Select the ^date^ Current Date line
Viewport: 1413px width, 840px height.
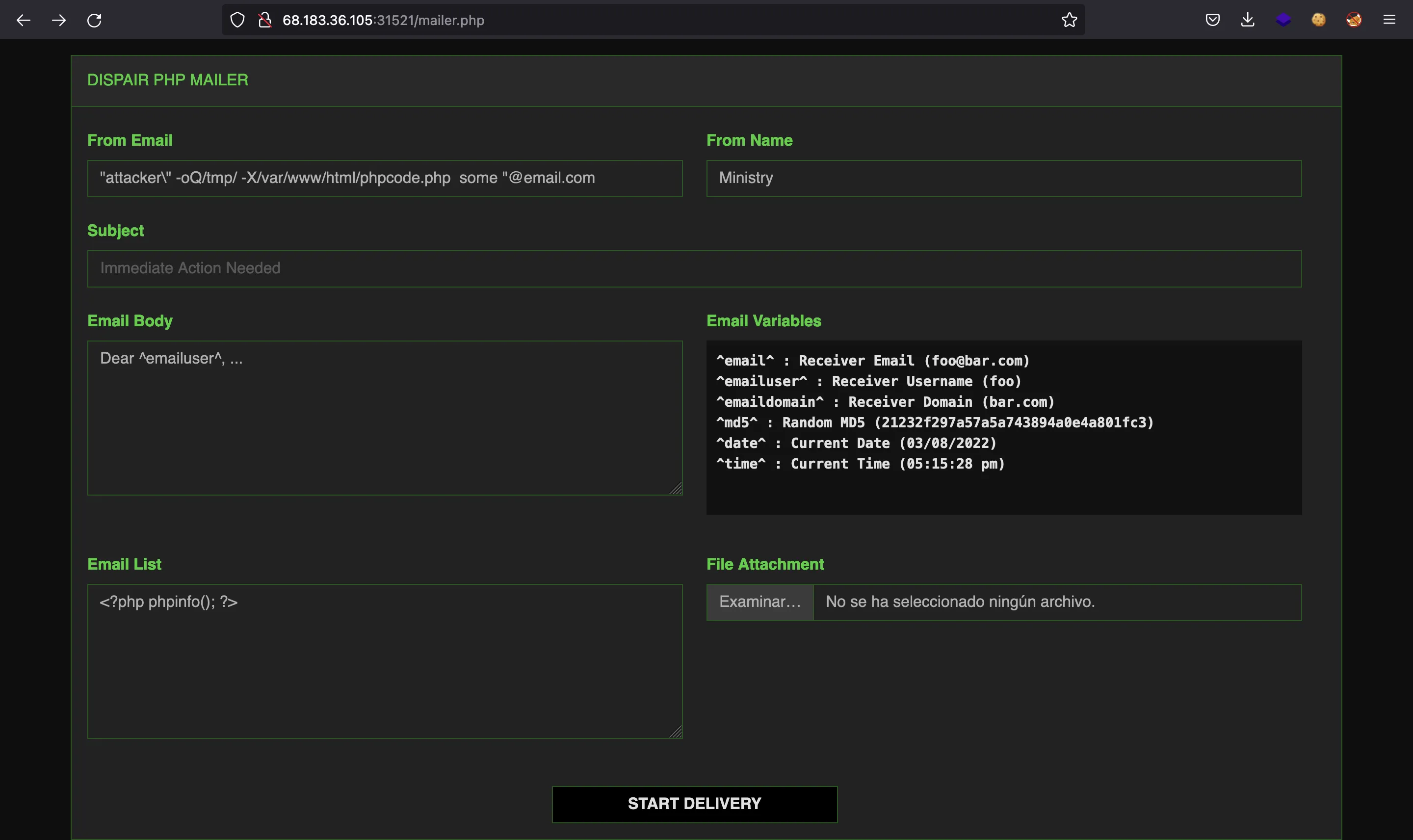856,443
